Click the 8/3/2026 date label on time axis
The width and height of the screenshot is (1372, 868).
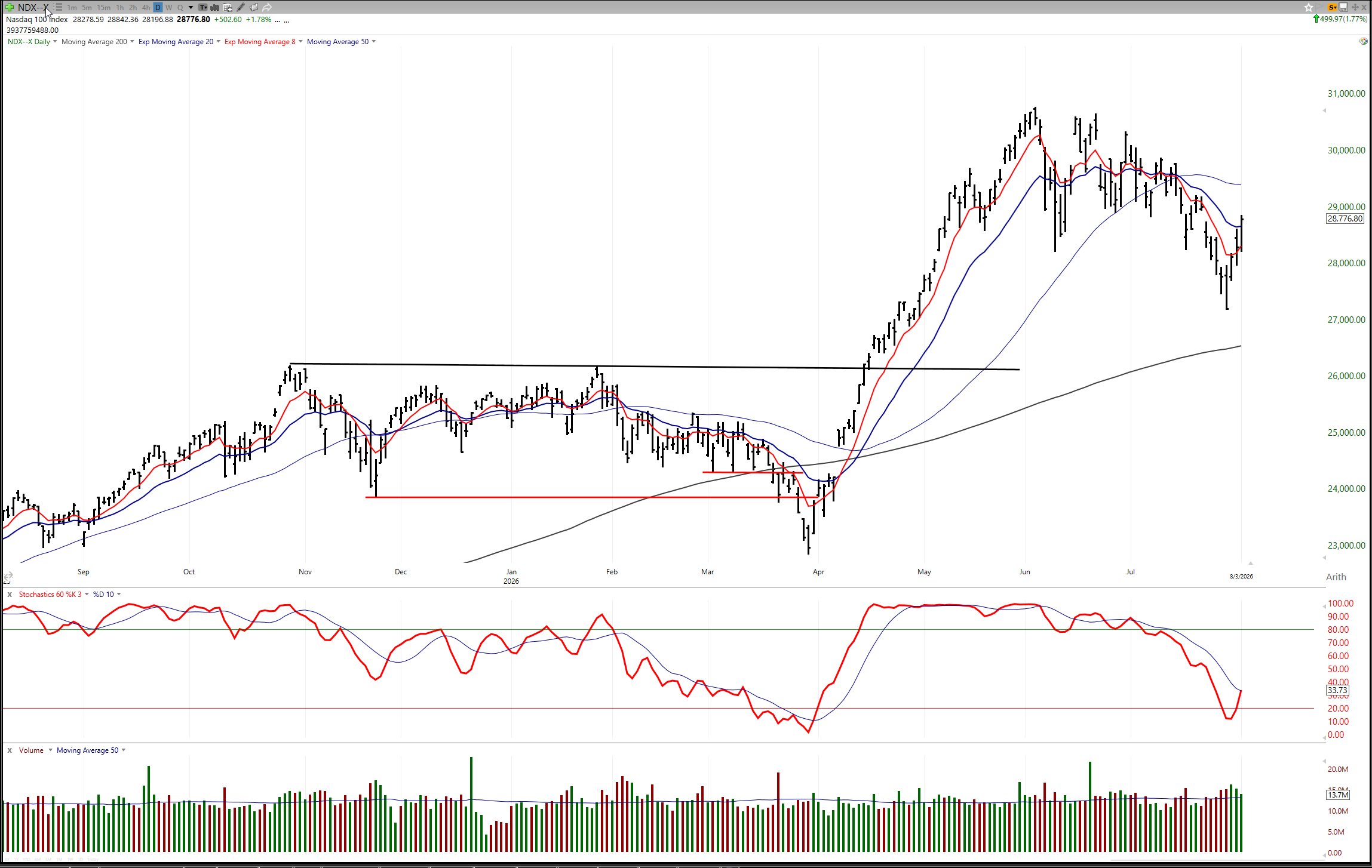tap(1241, 577)
